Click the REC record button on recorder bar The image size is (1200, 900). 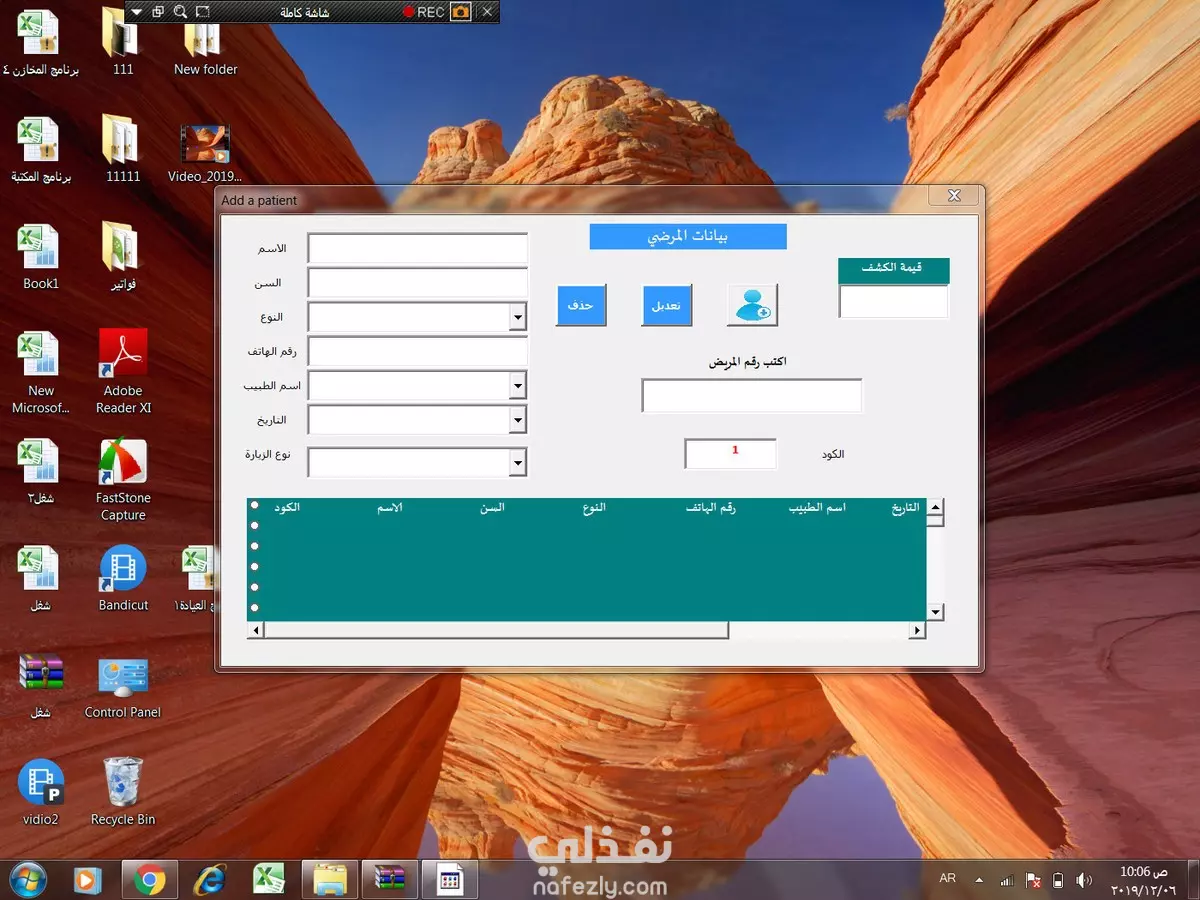(424, 12)
